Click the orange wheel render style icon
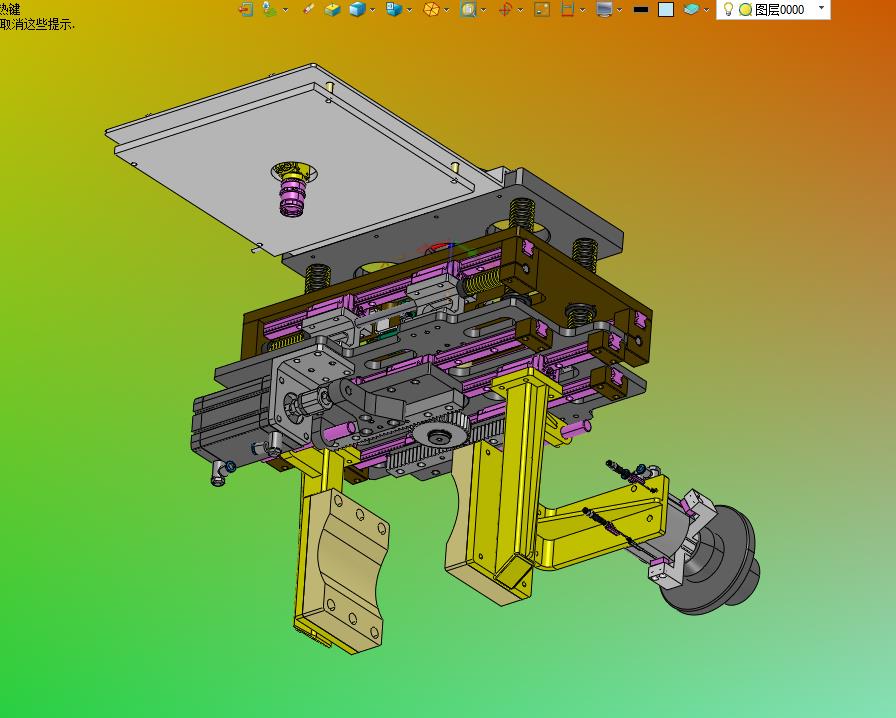 tap(431, 9)
